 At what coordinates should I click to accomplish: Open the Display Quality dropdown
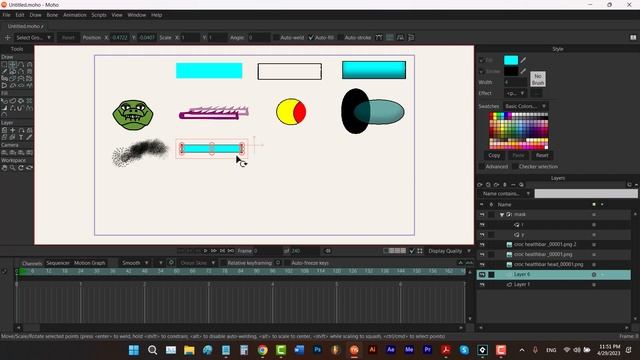(449, 251)
